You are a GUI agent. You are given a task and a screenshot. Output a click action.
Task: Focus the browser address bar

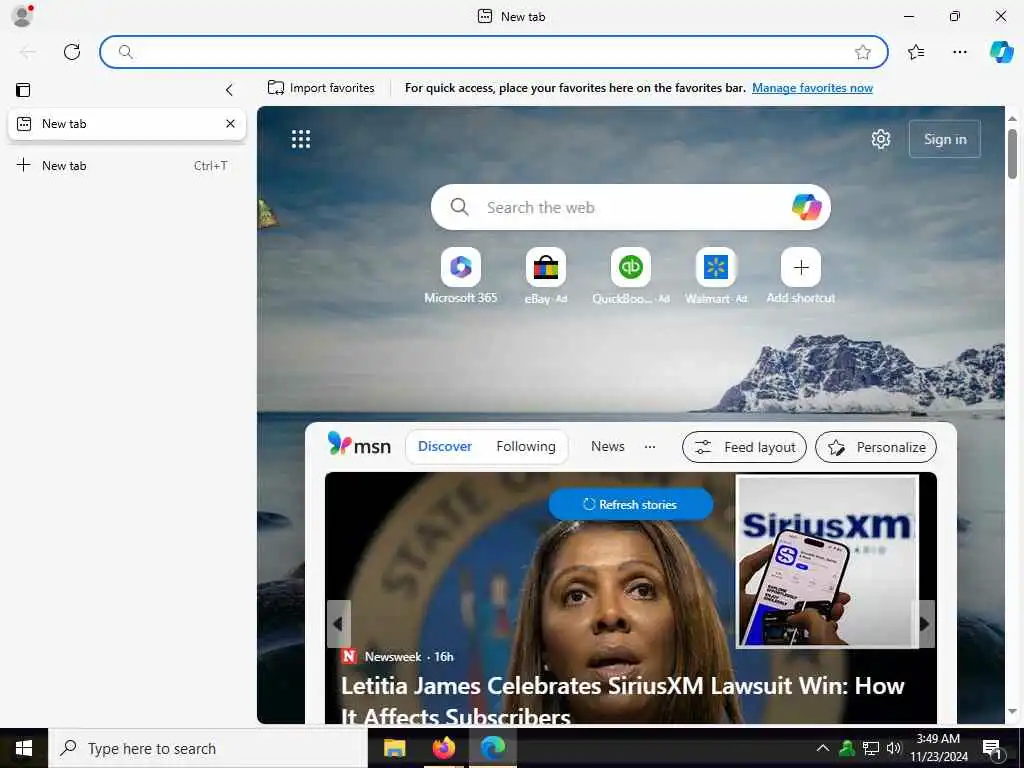pos(493,52)
